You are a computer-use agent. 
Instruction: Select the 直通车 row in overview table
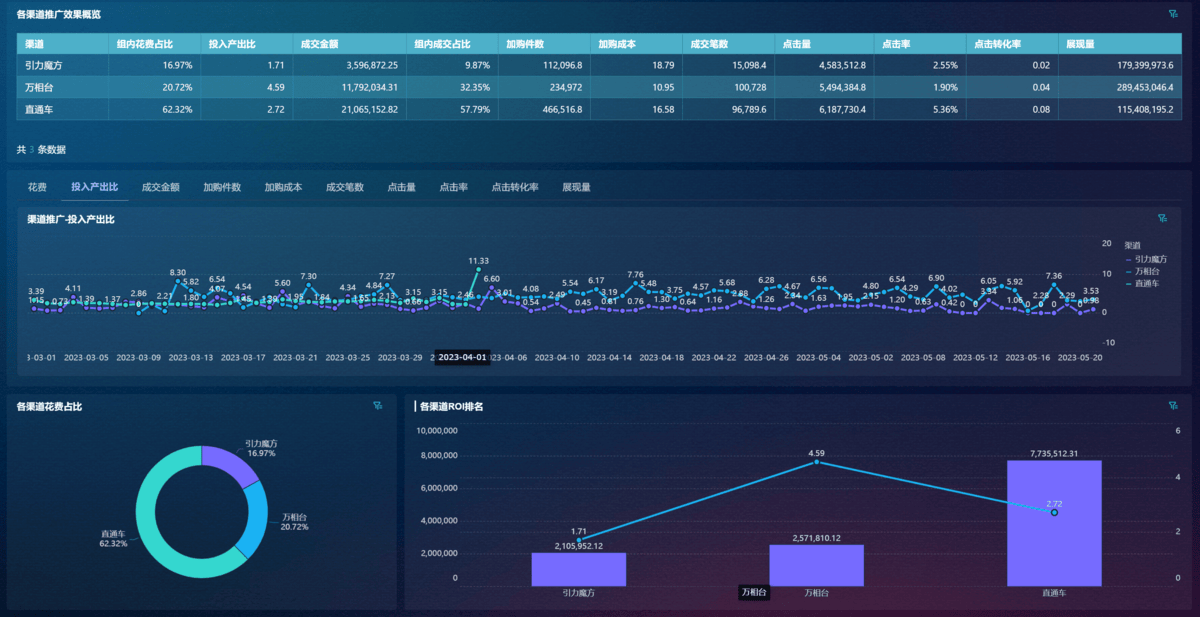pyautogui.click(x=40, y=109)
